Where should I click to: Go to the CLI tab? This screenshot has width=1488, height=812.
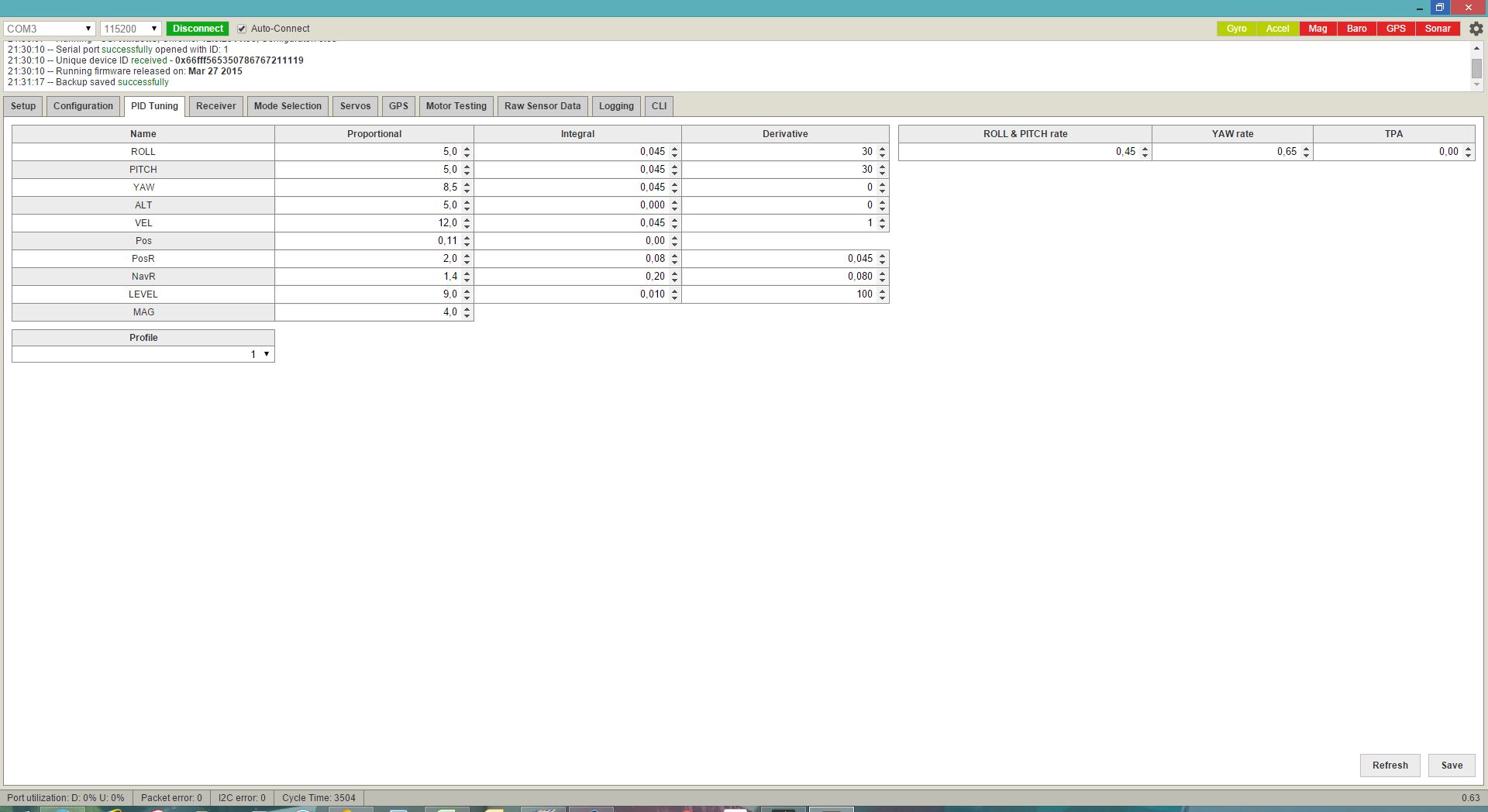(x=659, y=106)
